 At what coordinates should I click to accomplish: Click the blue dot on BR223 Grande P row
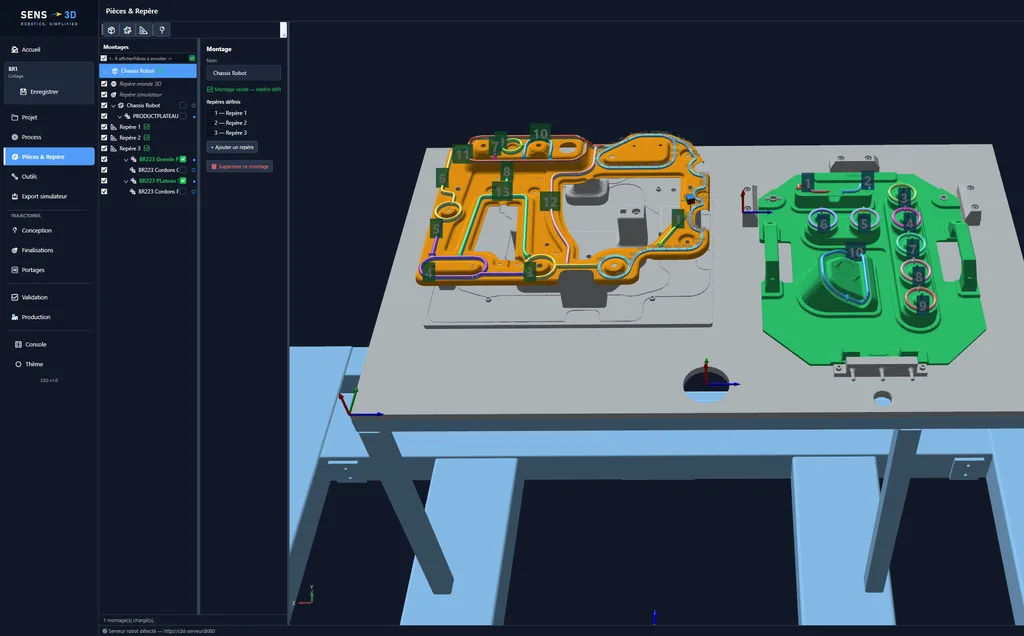point(194,159)
